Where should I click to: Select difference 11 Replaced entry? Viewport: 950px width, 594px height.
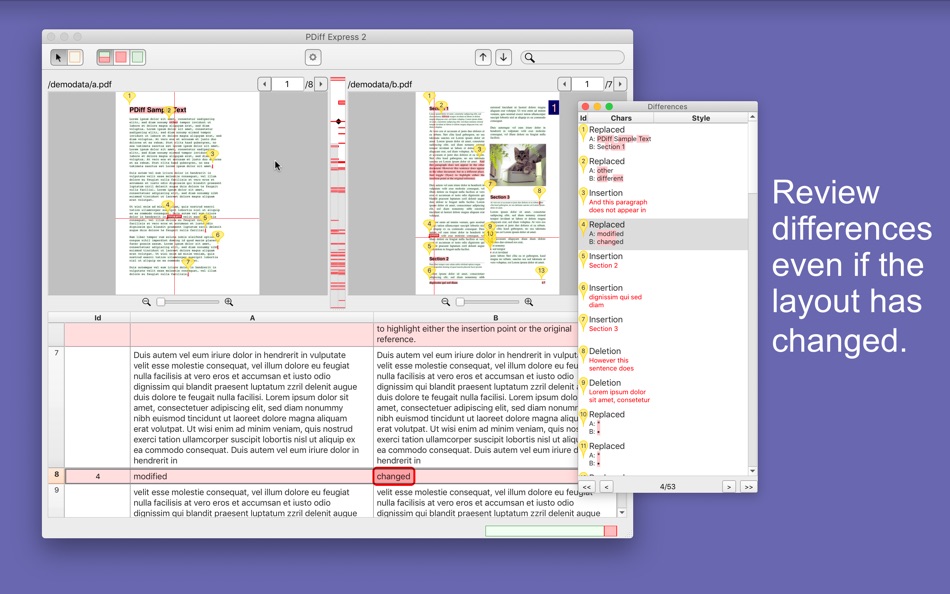(663, 454)
